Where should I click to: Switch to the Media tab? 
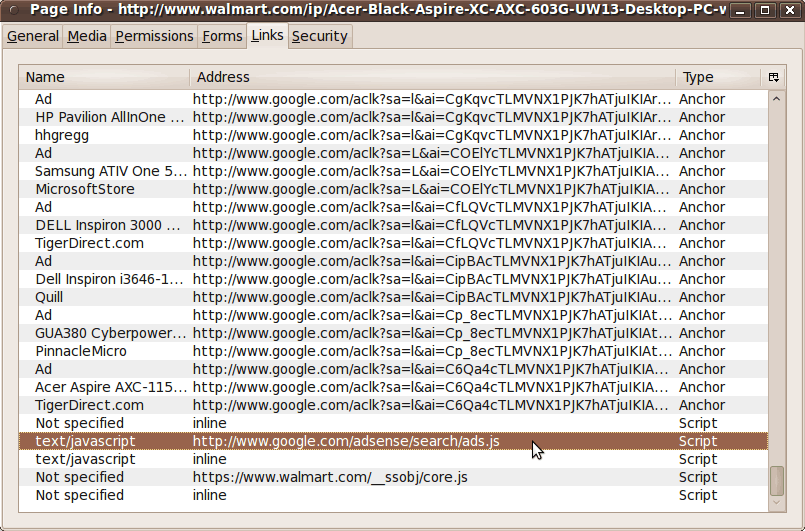[x=87, y=36]
